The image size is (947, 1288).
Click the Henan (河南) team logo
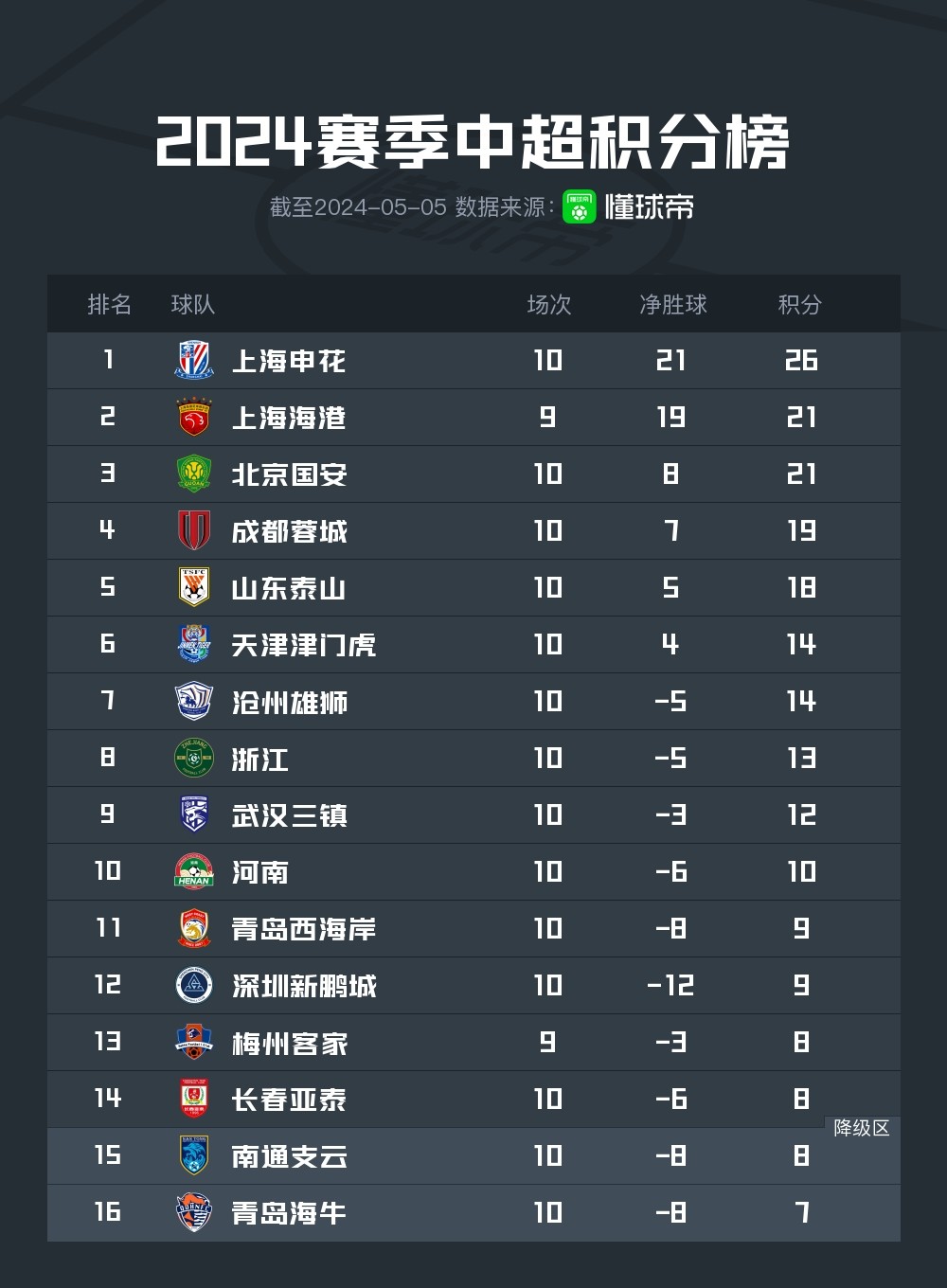click(x=194, y=872)
